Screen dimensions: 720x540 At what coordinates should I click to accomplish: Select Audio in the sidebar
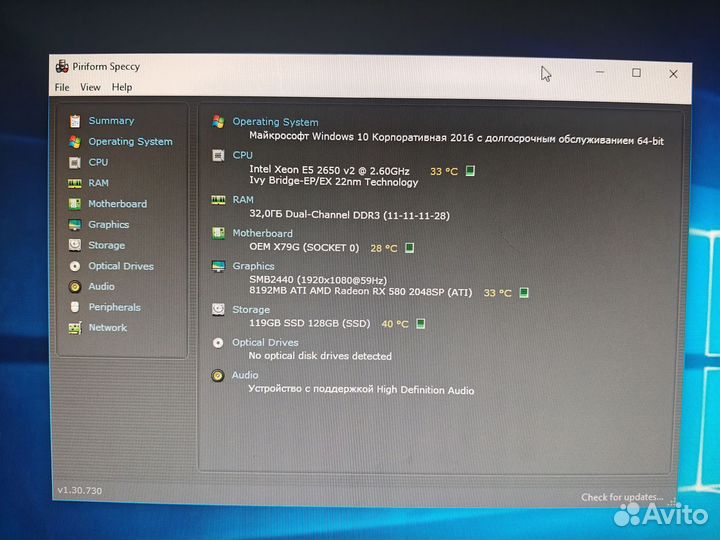[101, 287]
